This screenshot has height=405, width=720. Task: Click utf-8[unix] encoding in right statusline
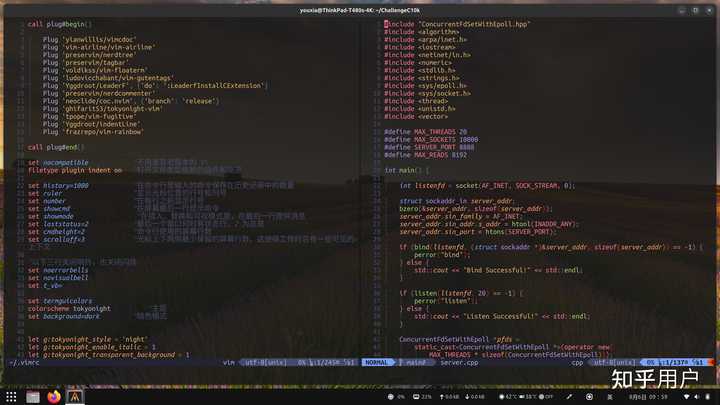pyautogui.click(x=614, y=362)
